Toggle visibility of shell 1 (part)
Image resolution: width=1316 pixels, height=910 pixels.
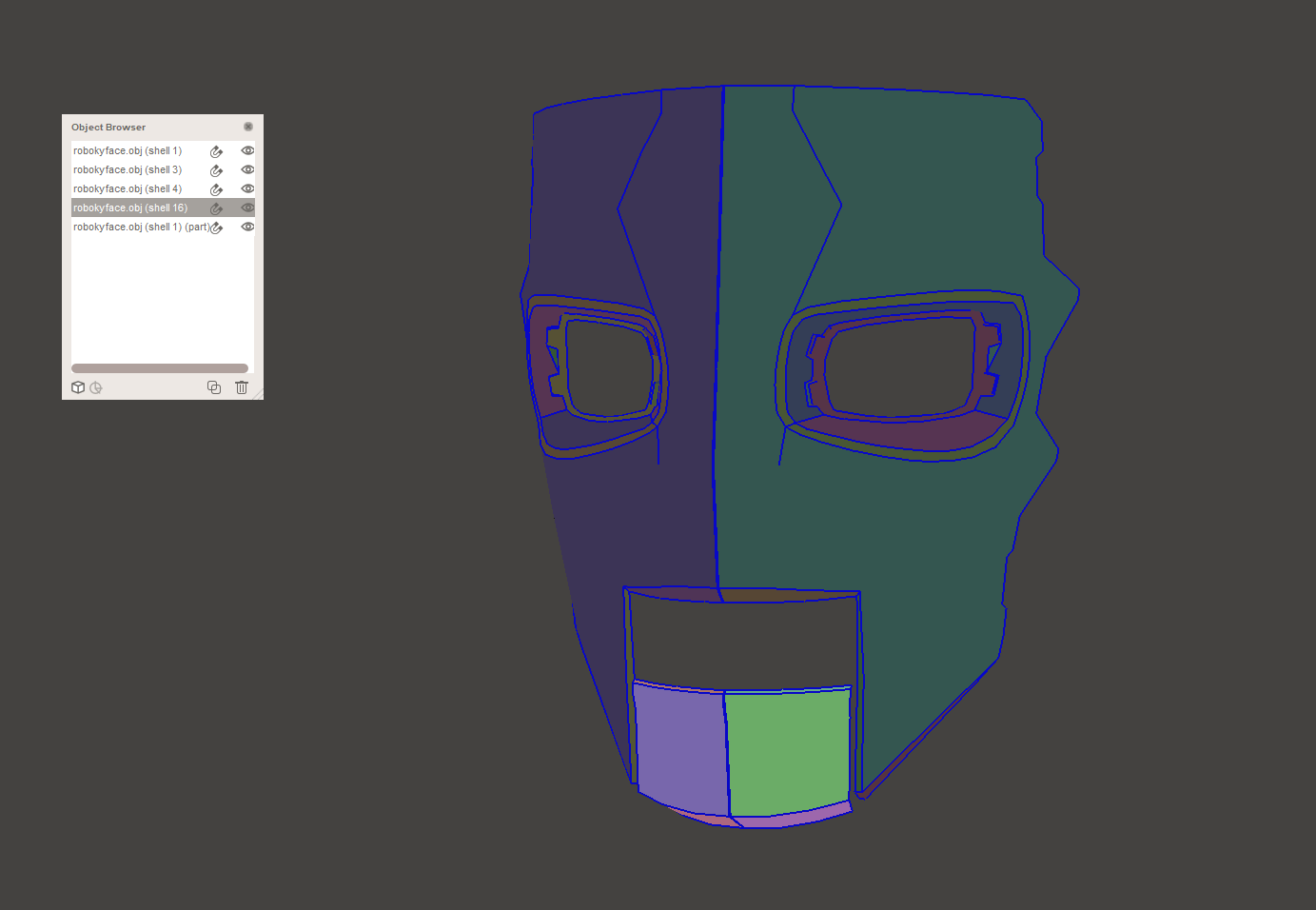click(247, 227)
